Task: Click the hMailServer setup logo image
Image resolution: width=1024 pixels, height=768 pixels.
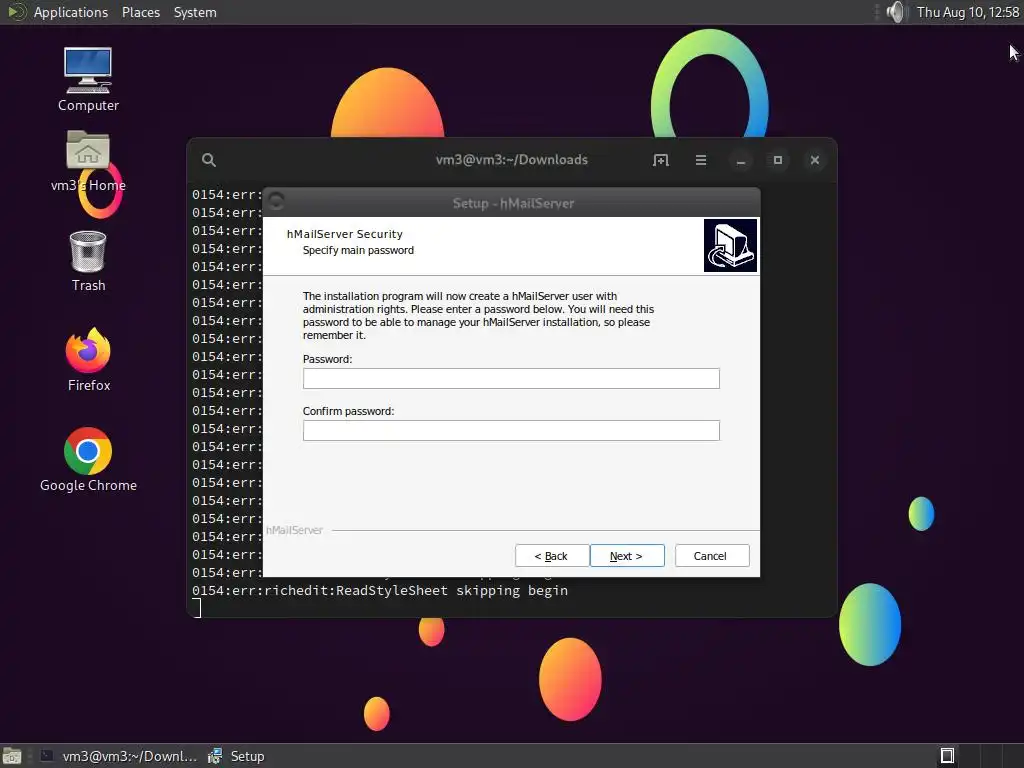Action: click(730, 246)
